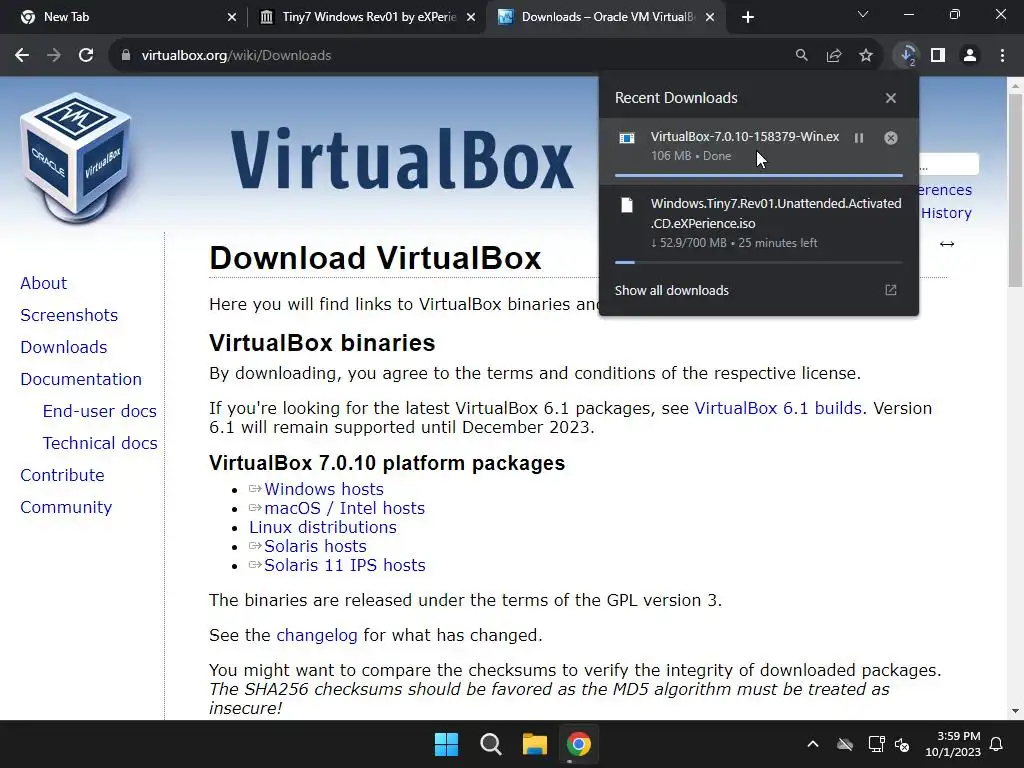Toggle the Chrome downloads toolbar icon

pyautogui.click(x=906, y=56)
